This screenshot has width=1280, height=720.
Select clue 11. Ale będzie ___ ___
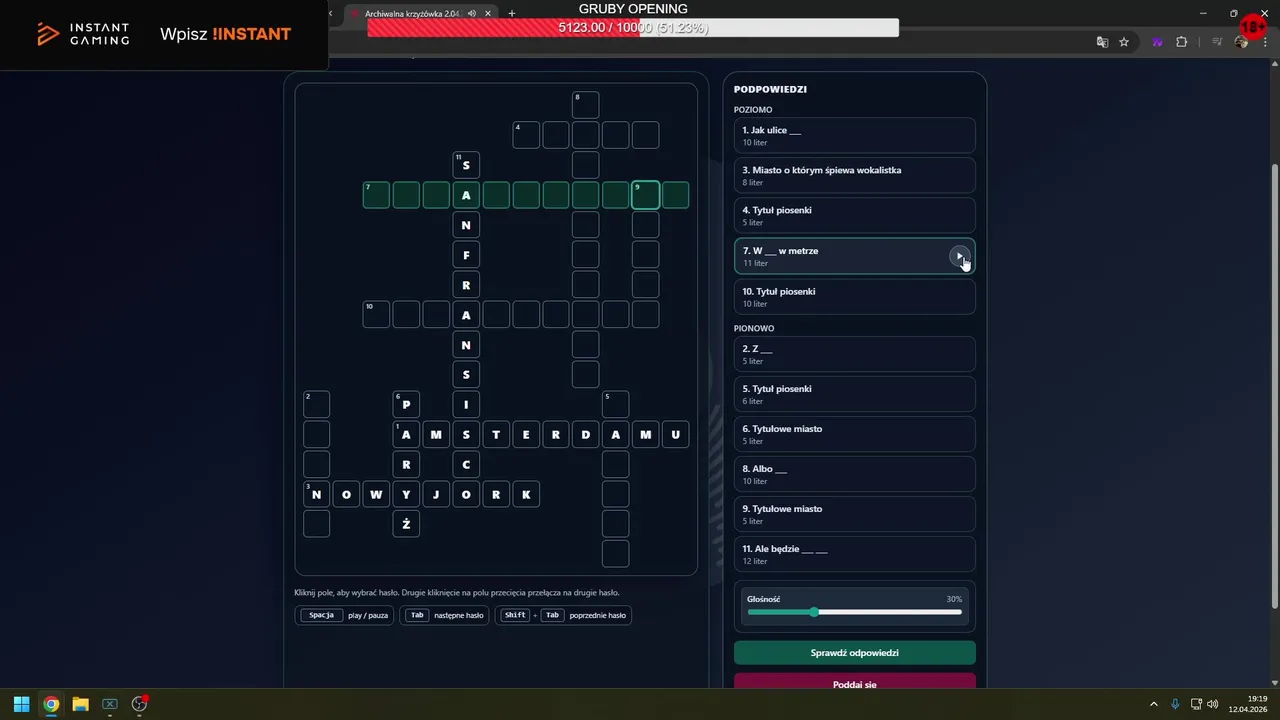pyautogui.click(x=854, y=554)
